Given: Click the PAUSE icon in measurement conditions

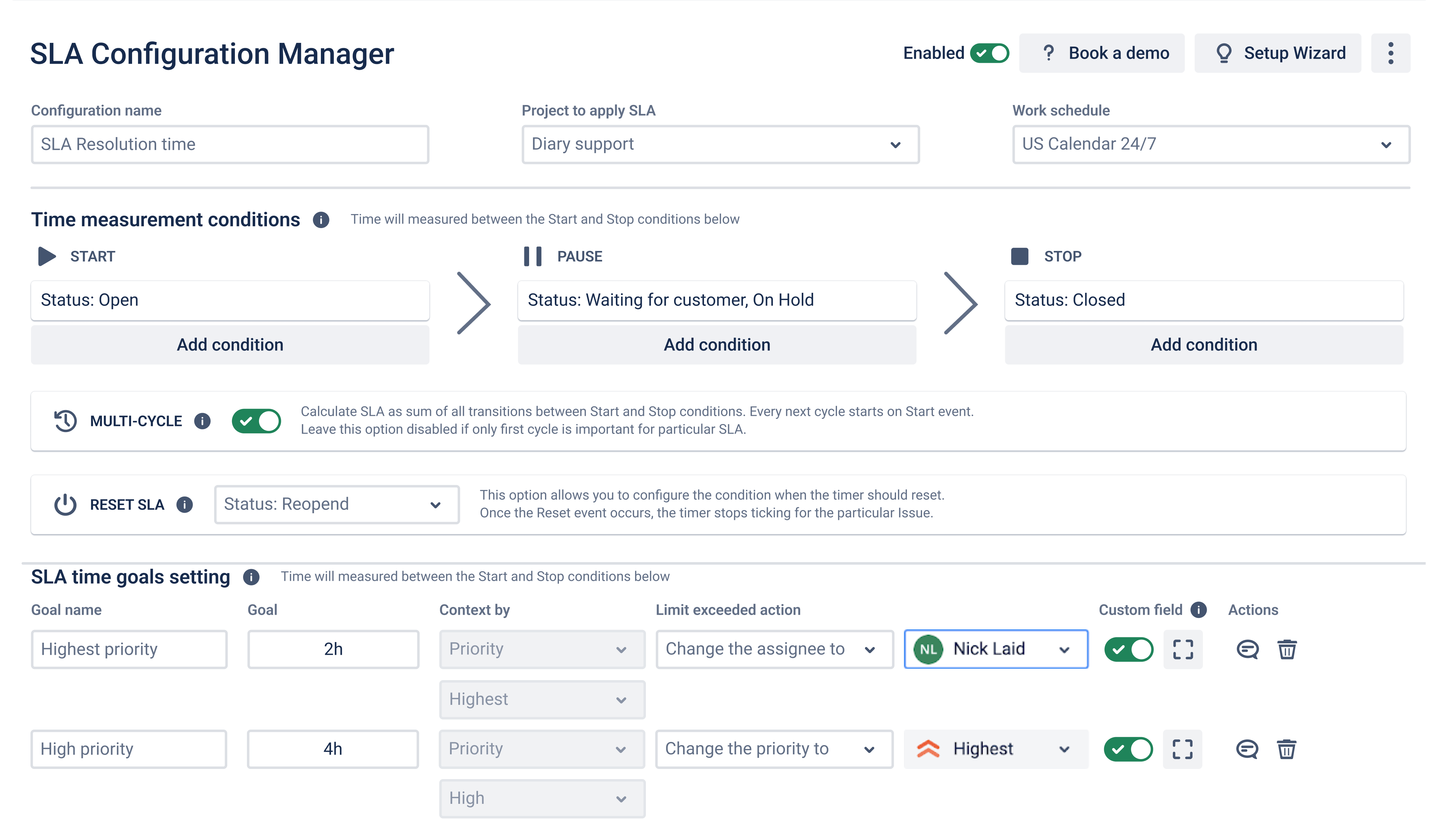Looking at the screenshot, I should 532,256.
